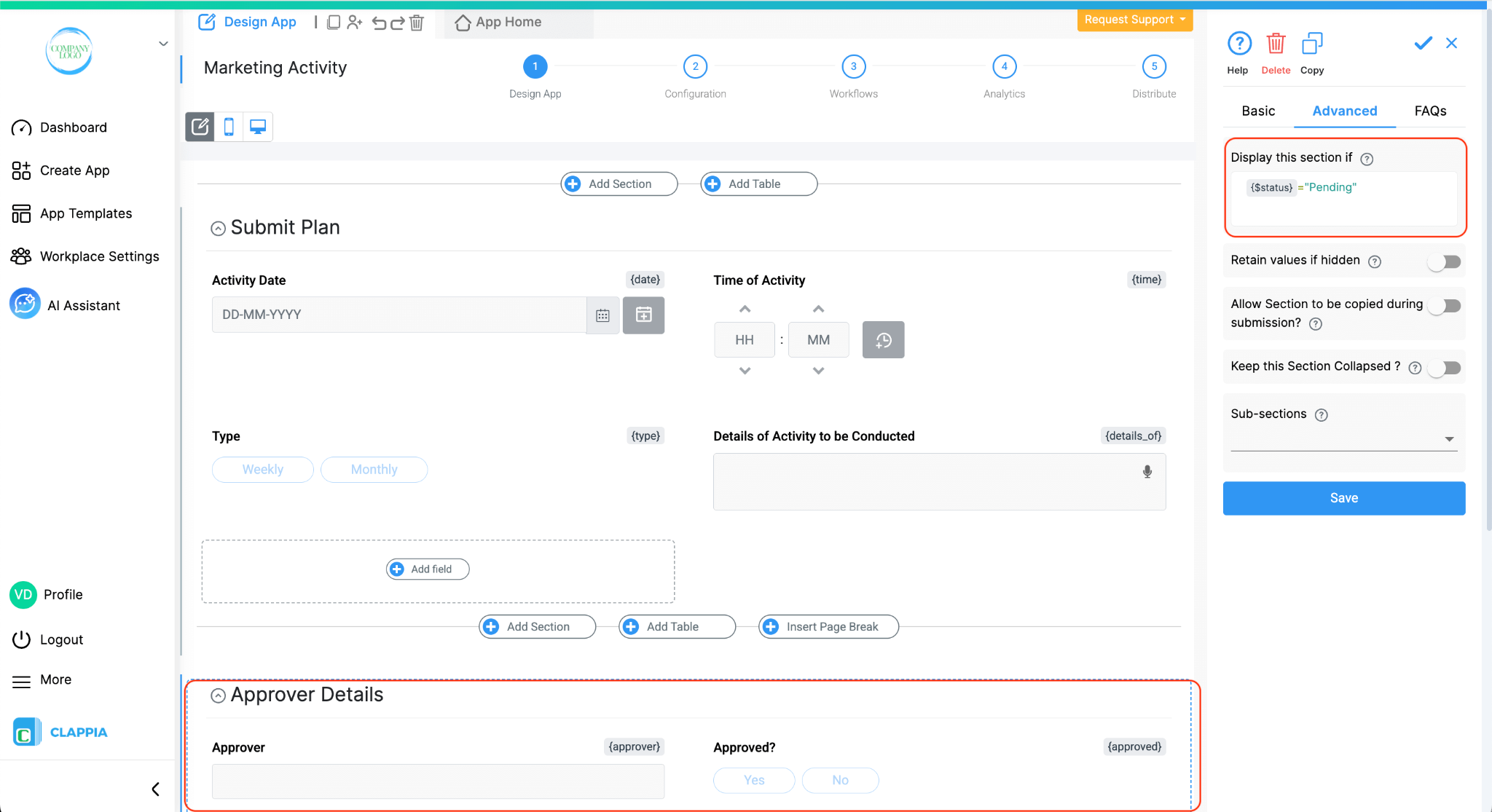Expand Request Support dropdown

[1134, 20]
